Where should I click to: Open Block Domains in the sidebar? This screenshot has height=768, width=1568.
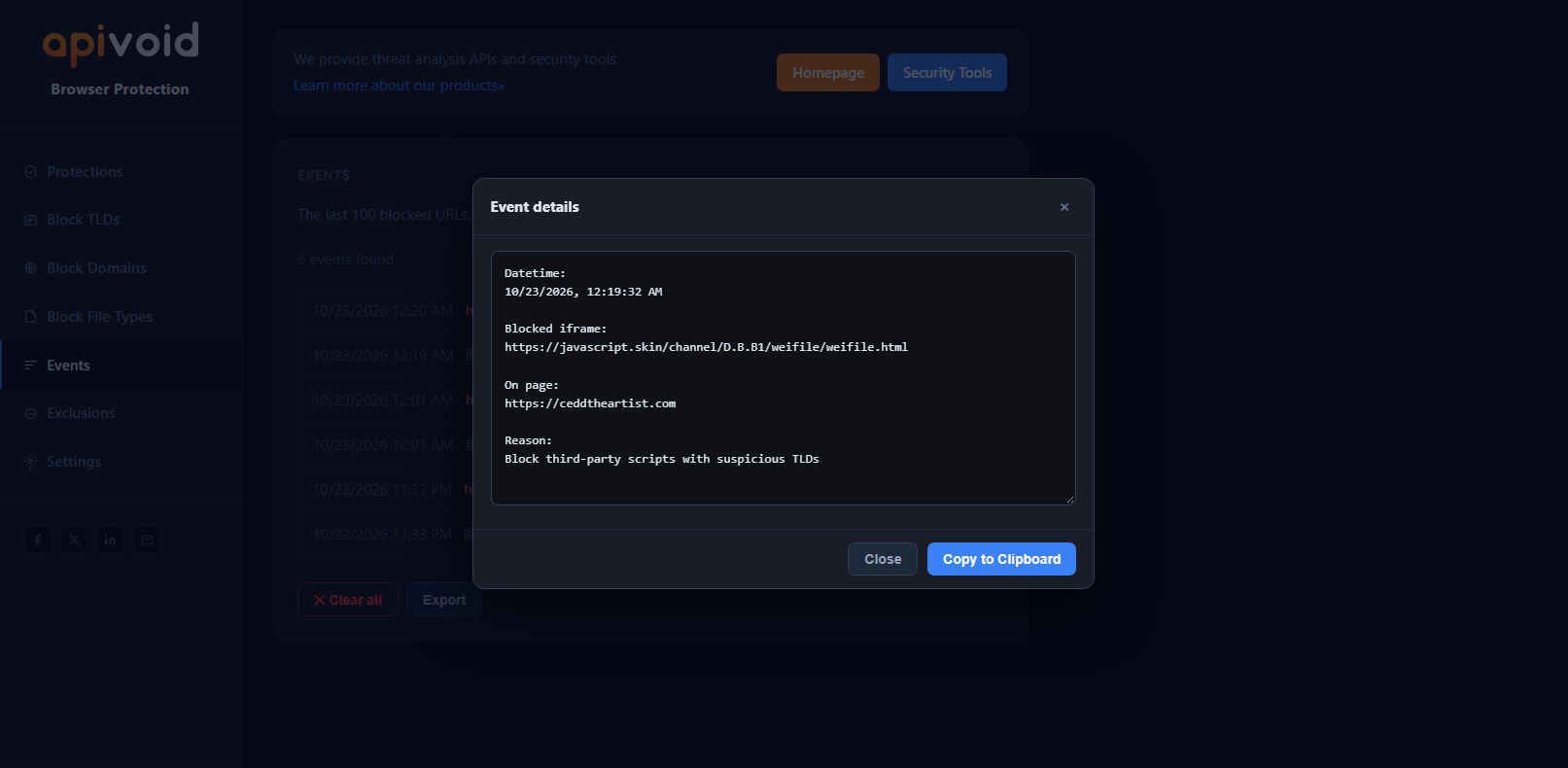pyautogui.click(x=121, y=268)
